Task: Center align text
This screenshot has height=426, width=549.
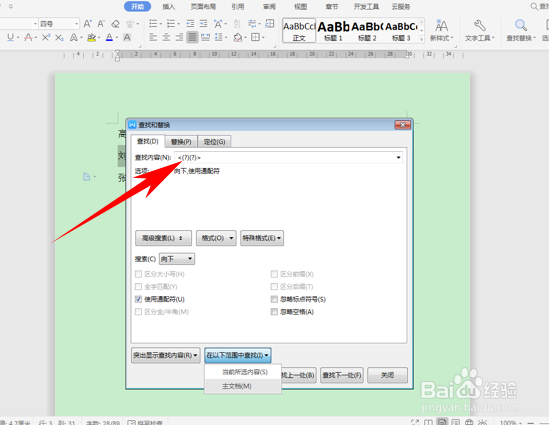Action: 166,37
